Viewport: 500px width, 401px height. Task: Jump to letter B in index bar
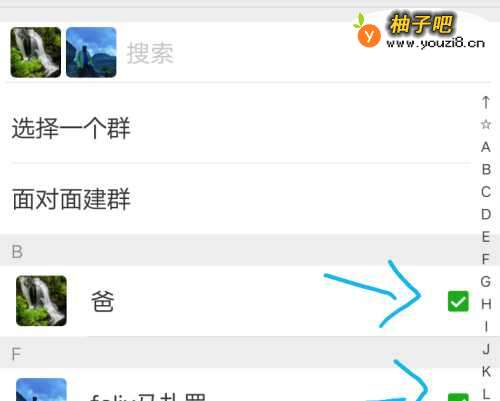(486, 169)
